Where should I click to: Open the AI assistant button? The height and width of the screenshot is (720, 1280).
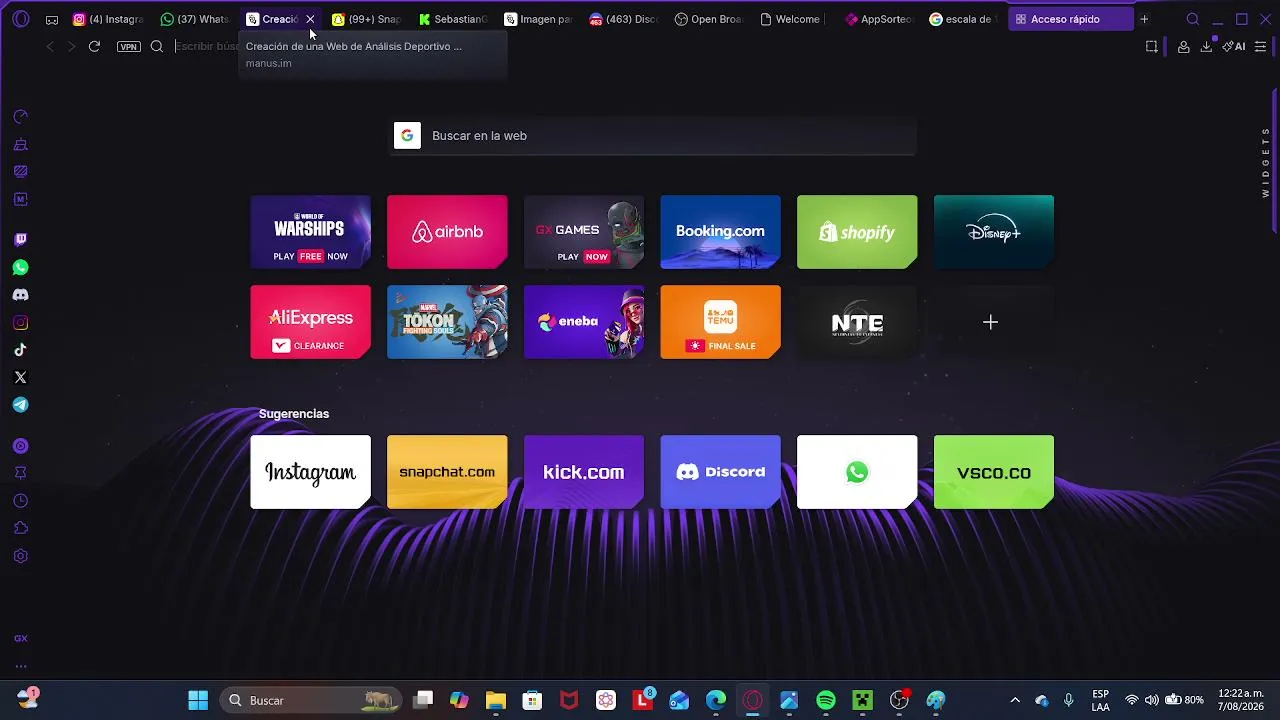tap(1234, 46)
